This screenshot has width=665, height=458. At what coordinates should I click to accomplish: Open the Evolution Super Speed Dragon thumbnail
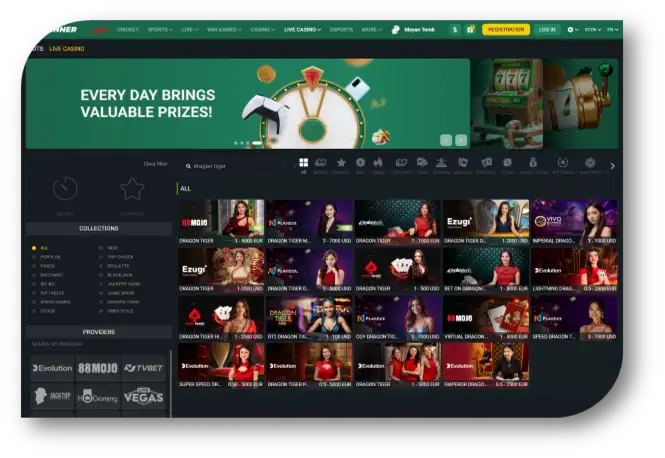221,366
